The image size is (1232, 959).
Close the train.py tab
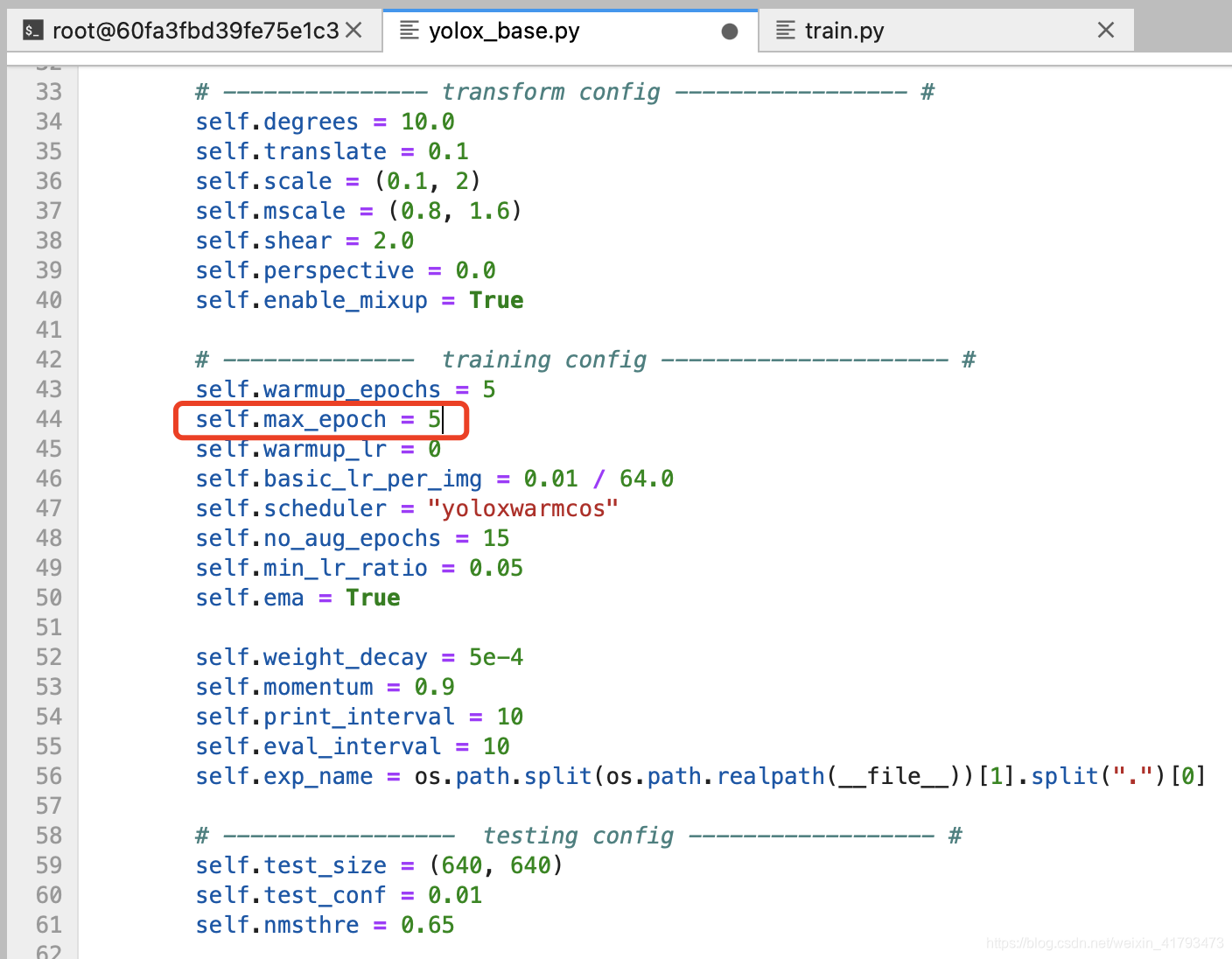(1106, 31)
